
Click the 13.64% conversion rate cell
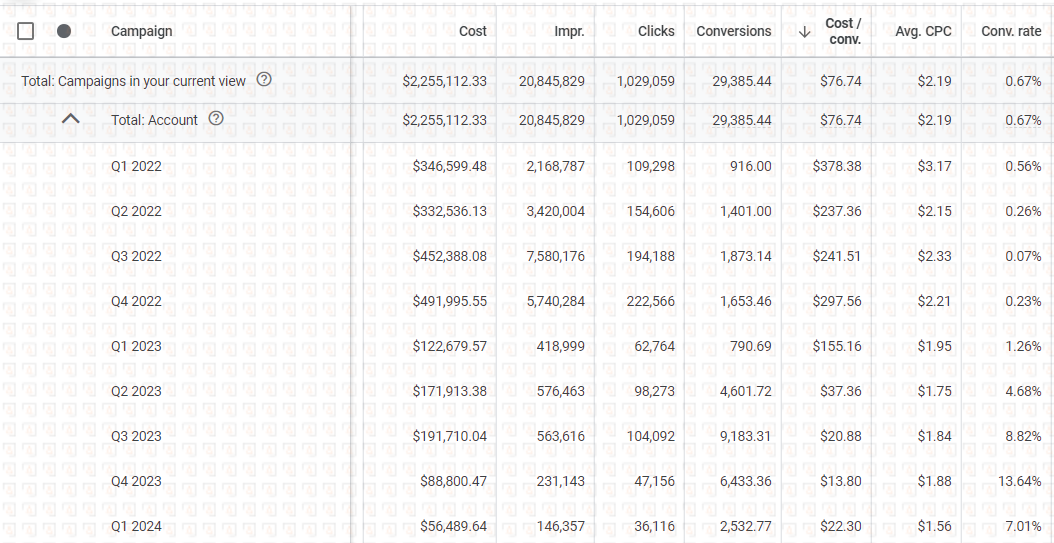click(1018, 481)
